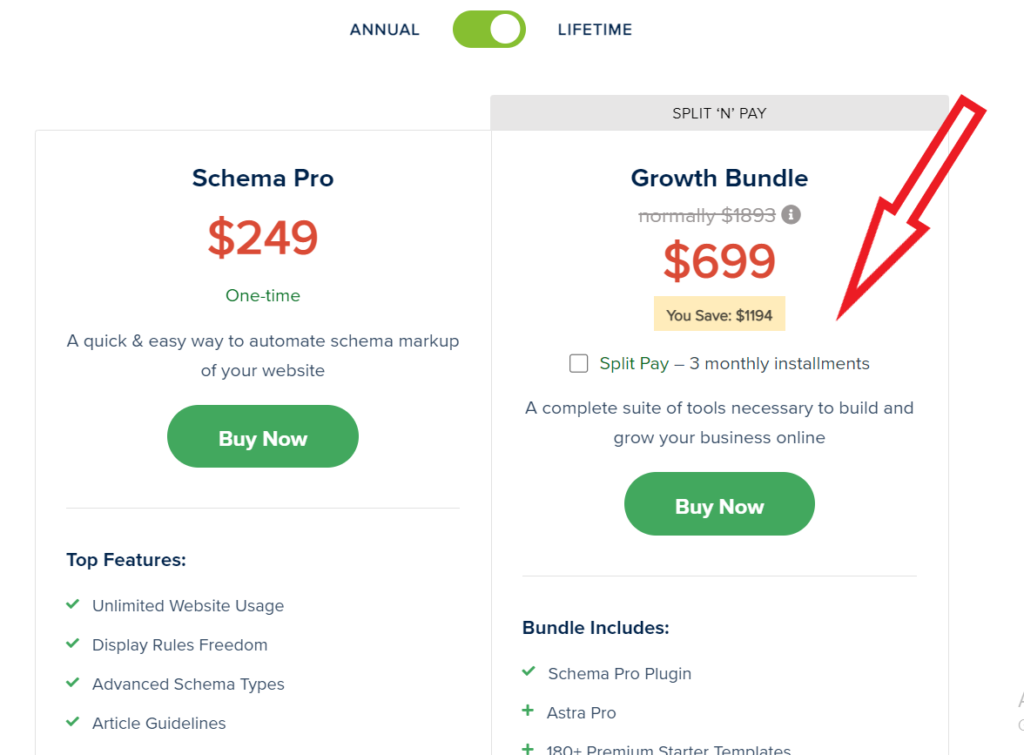Expand the 180+ Premium Starter Templates item
Viewport: 1024px width, 755px height.
(528, 748)
